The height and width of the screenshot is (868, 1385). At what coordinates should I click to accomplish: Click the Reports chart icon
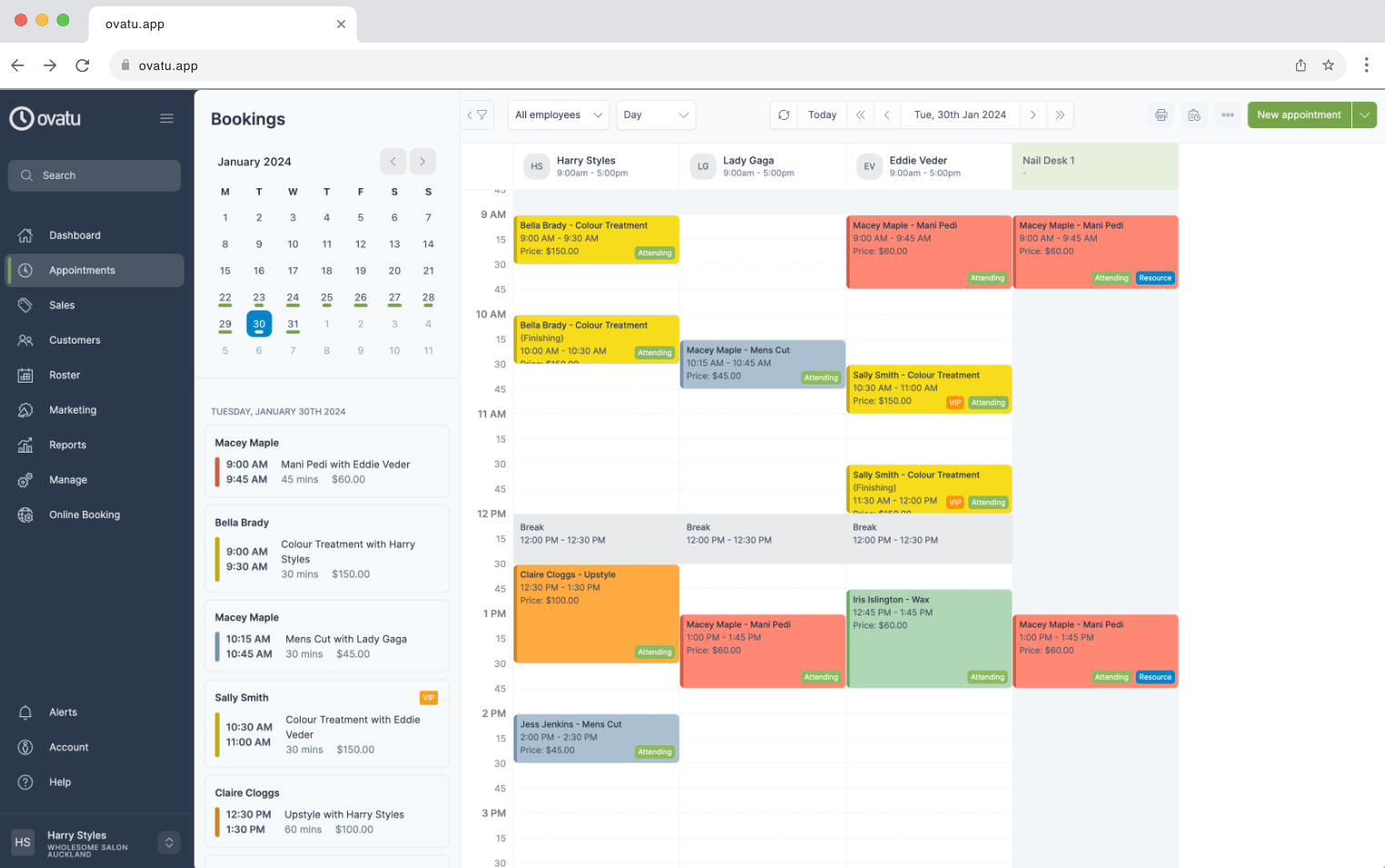pos(25,445)
